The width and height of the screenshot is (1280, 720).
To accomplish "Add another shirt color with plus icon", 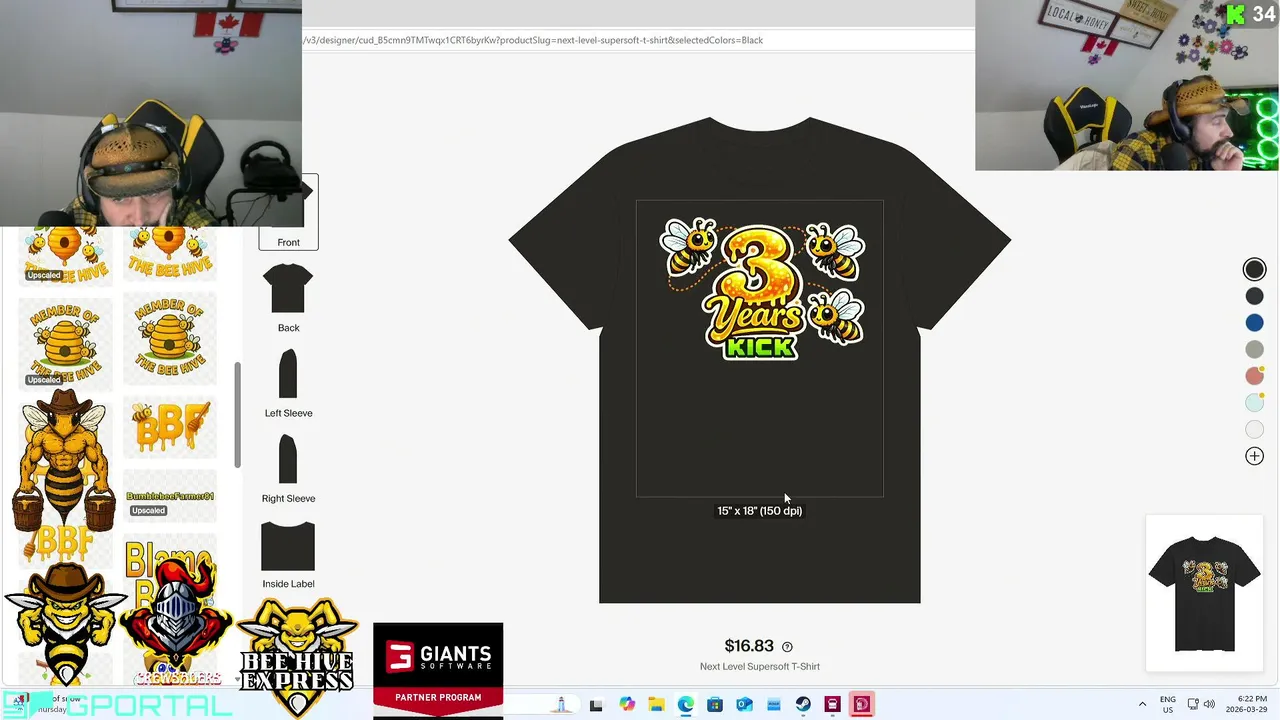I will point(1254,456).
